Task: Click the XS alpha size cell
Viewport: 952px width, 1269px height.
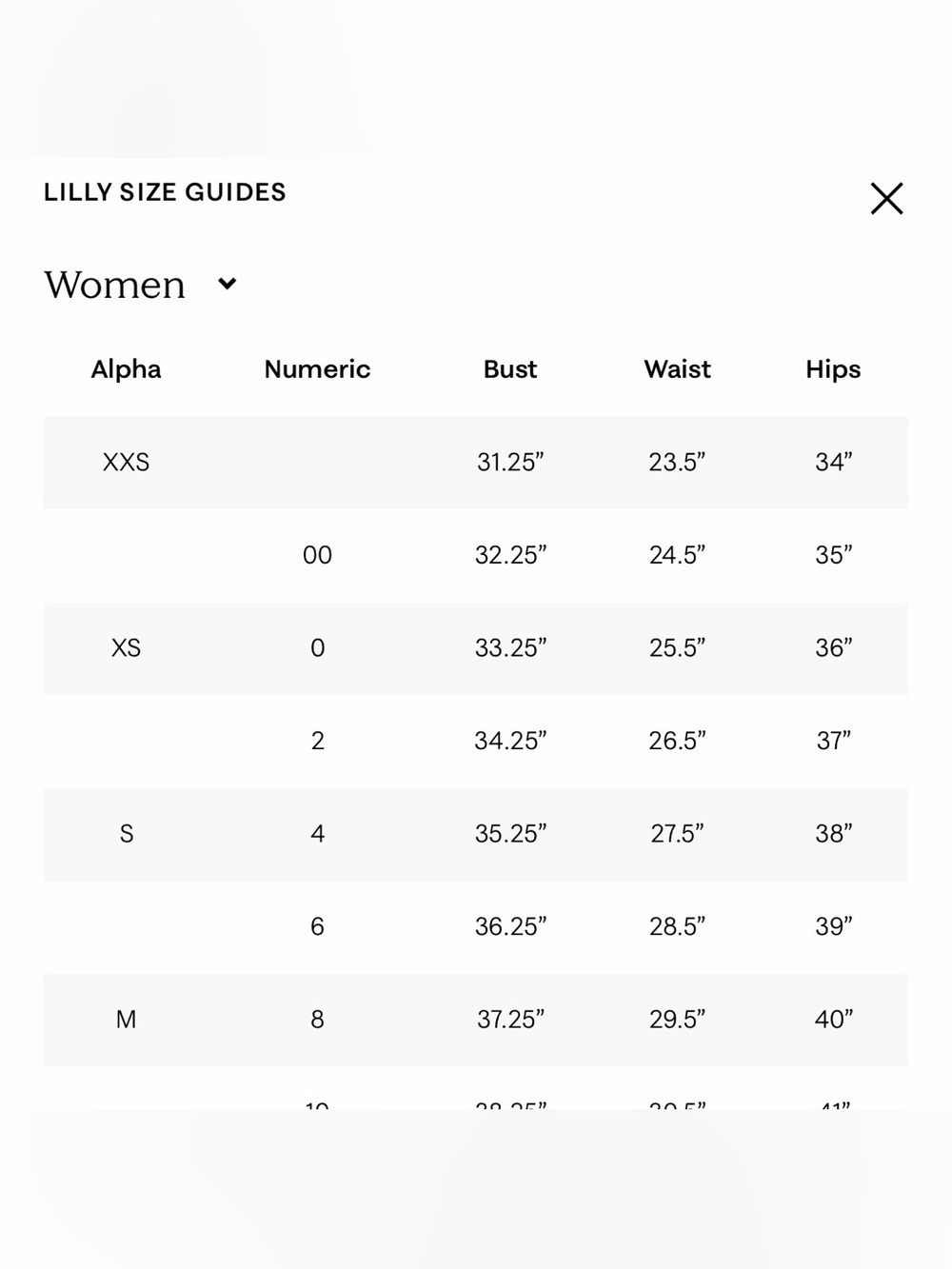Action: 126,648
